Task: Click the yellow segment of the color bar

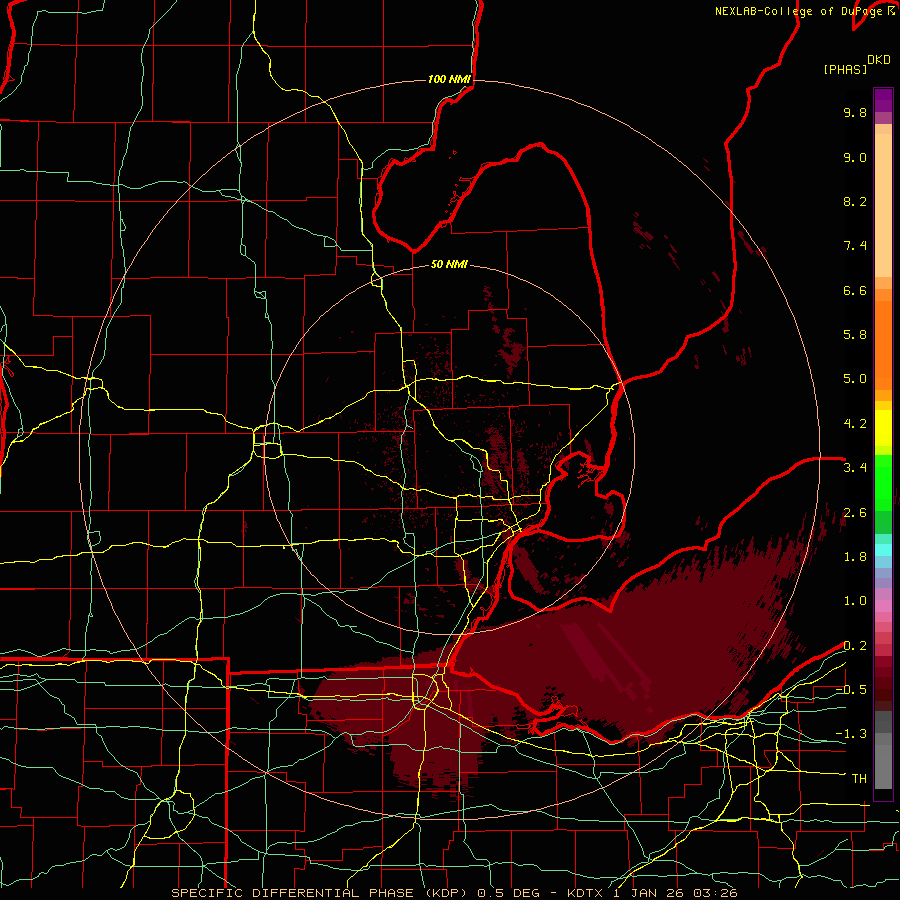Action: [883, 428]
